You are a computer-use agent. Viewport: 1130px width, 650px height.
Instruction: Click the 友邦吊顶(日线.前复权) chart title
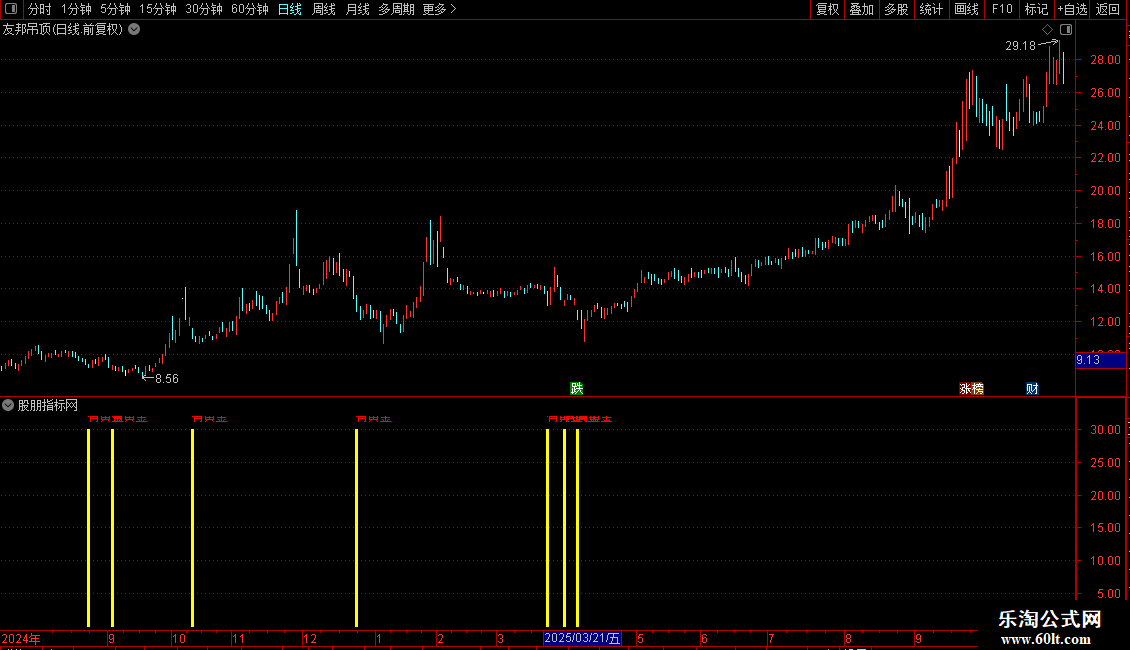pyautogui.click(x=63, y=30)
